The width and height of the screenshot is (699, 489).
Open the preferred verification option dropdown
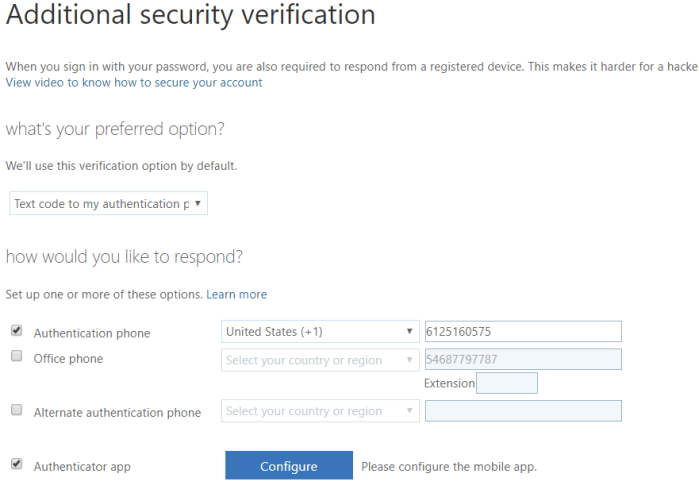pos(108,204)
